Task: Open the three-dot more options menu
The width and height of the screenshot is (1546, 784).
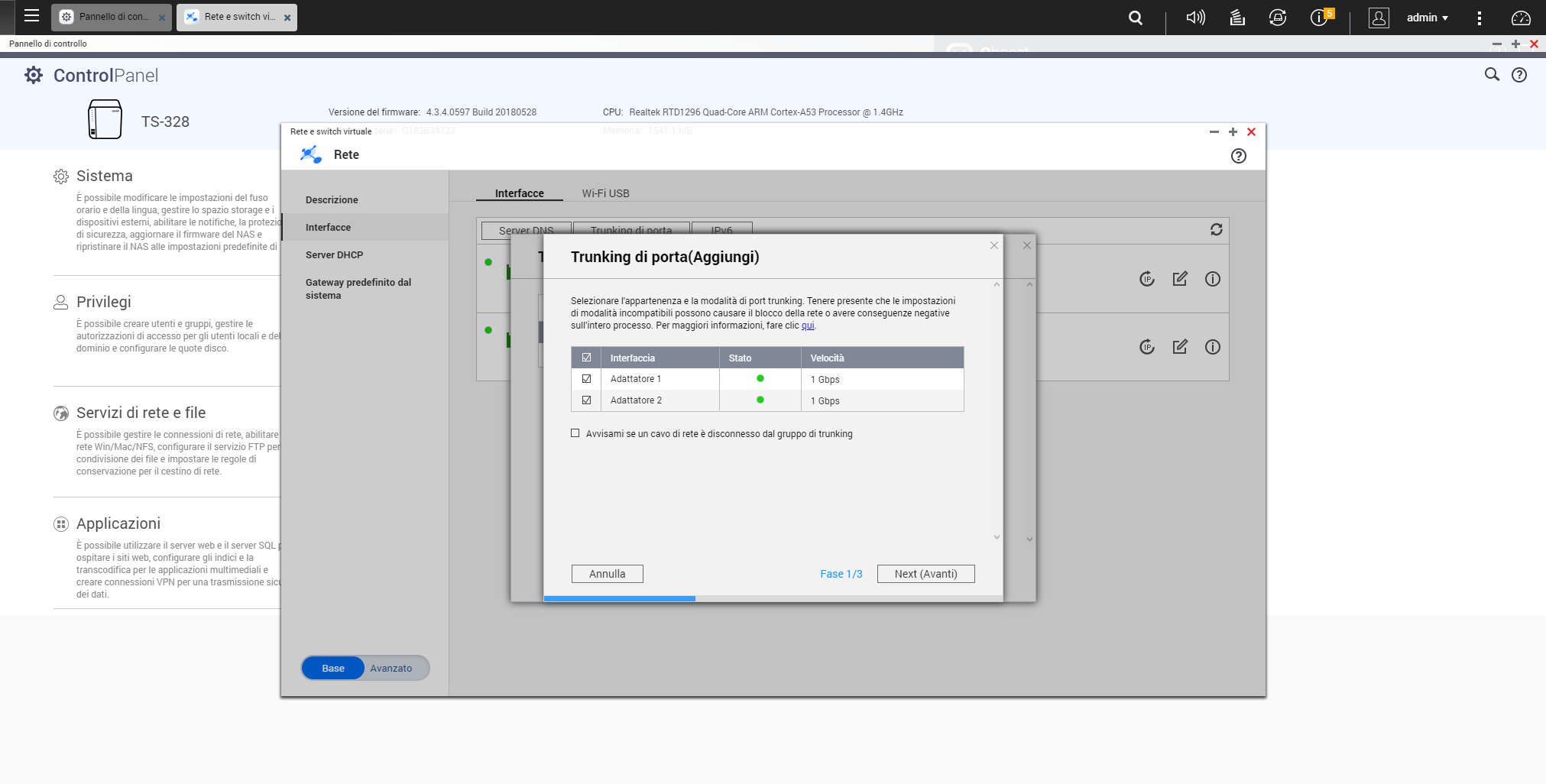Action: point(1480,18)
